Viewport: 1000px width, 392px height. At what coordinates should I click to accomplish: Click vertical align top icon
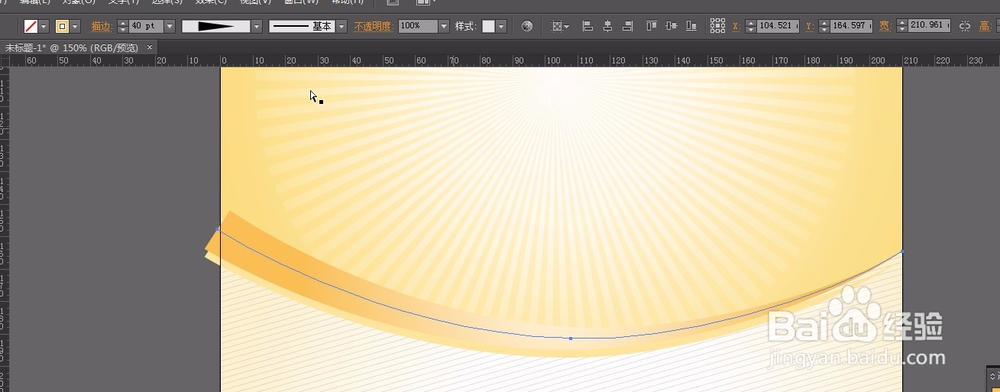point(651,26)
